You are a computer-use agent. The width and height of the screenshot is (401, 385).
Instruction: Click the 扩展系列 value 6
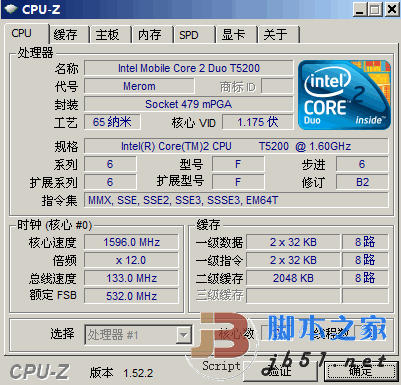pyautogui.click(x=110, y=182)
